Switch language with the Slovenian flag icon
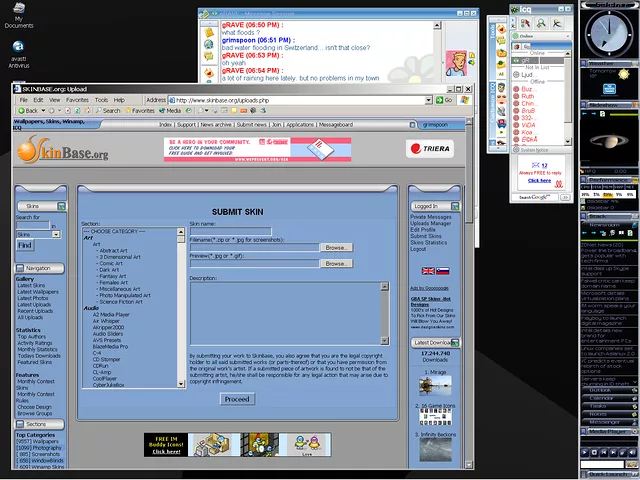The width and height of the screenshot is (640, 480). [x=443, y=271]
